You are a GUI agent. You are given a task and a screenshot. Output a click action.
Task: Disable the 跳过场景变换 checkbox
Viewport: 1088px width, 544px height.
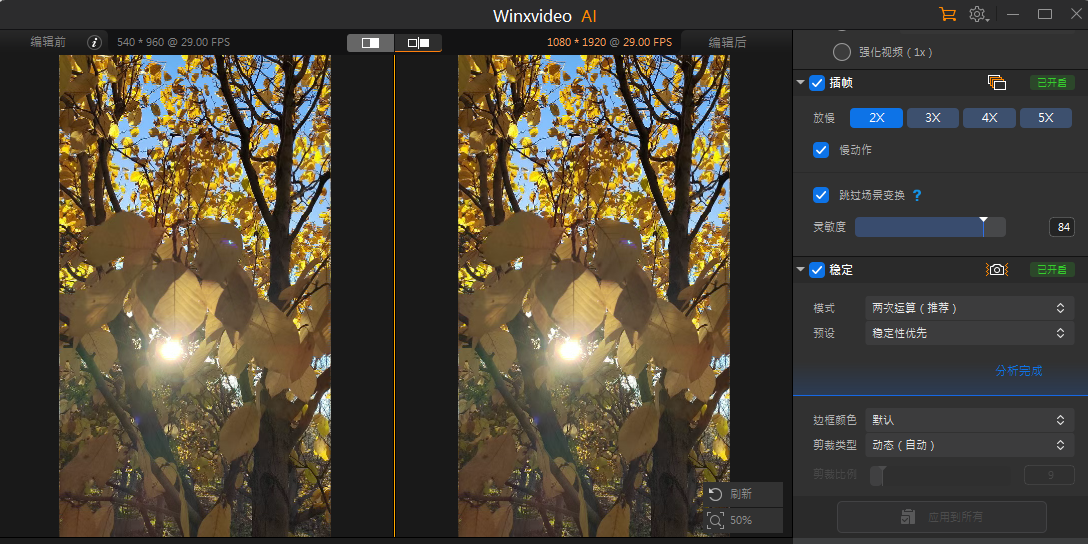coord(821,195)
